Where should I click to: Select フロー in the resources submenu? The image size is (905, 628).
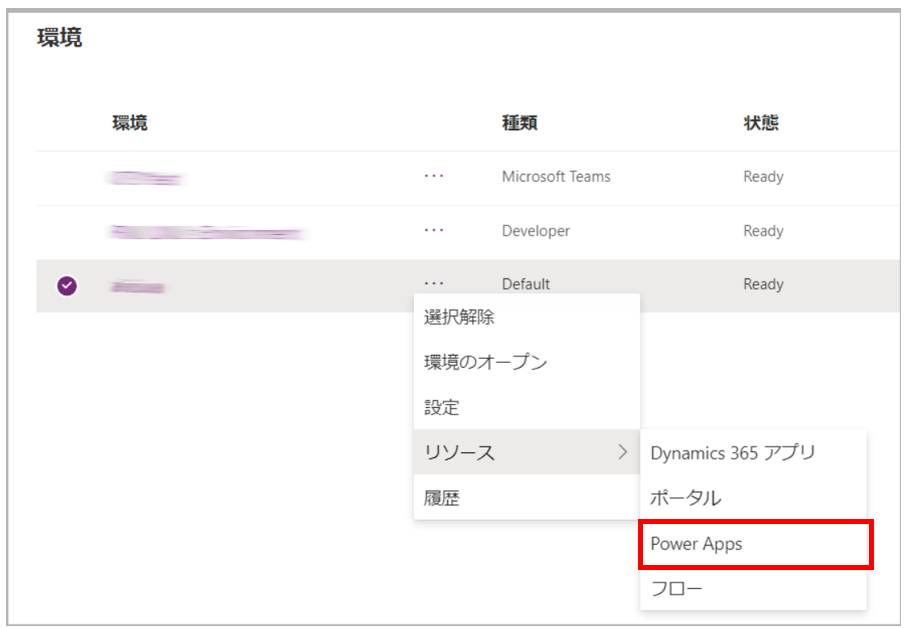[x=676, y=589]
